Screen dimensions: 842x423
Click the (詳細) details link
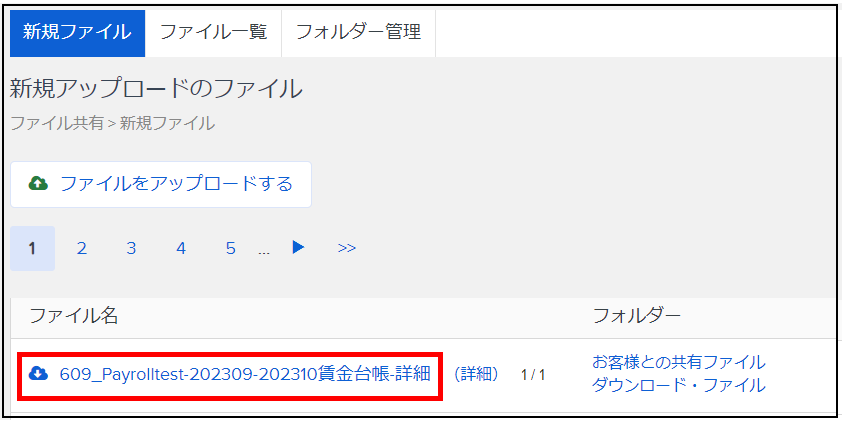(x=477, y=374)
